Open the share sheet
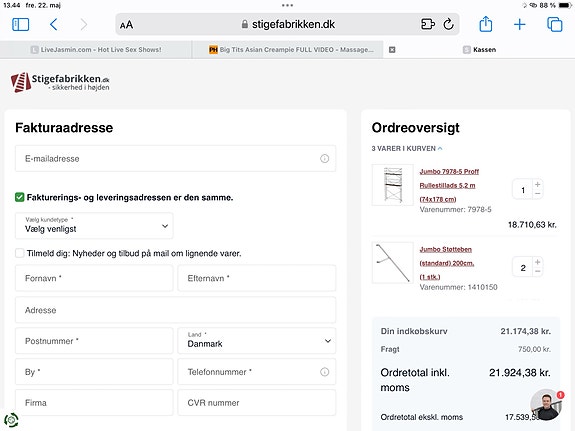Viewport: 575px width, 431px height. click(x=486, y=24)
